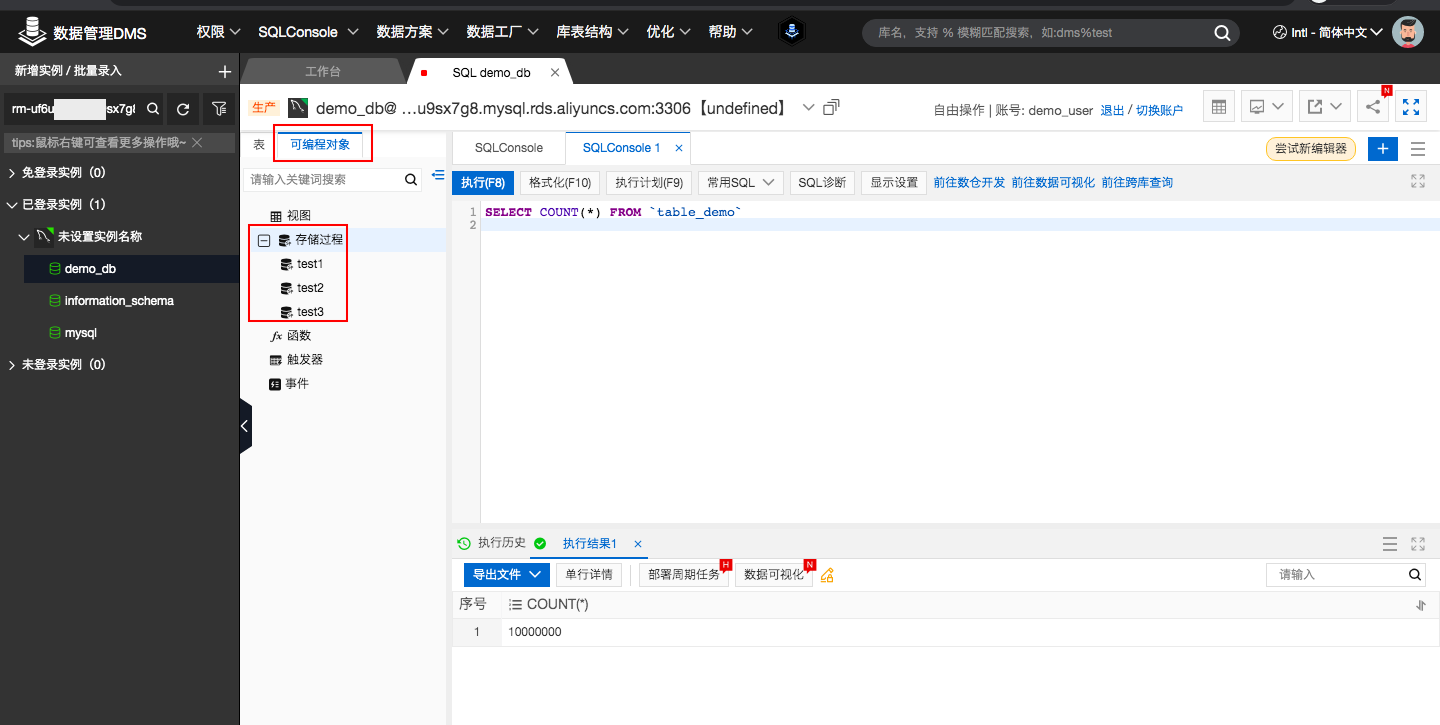Expand the SQLConsole editor to fullscreen icon

pos(1417,181)
